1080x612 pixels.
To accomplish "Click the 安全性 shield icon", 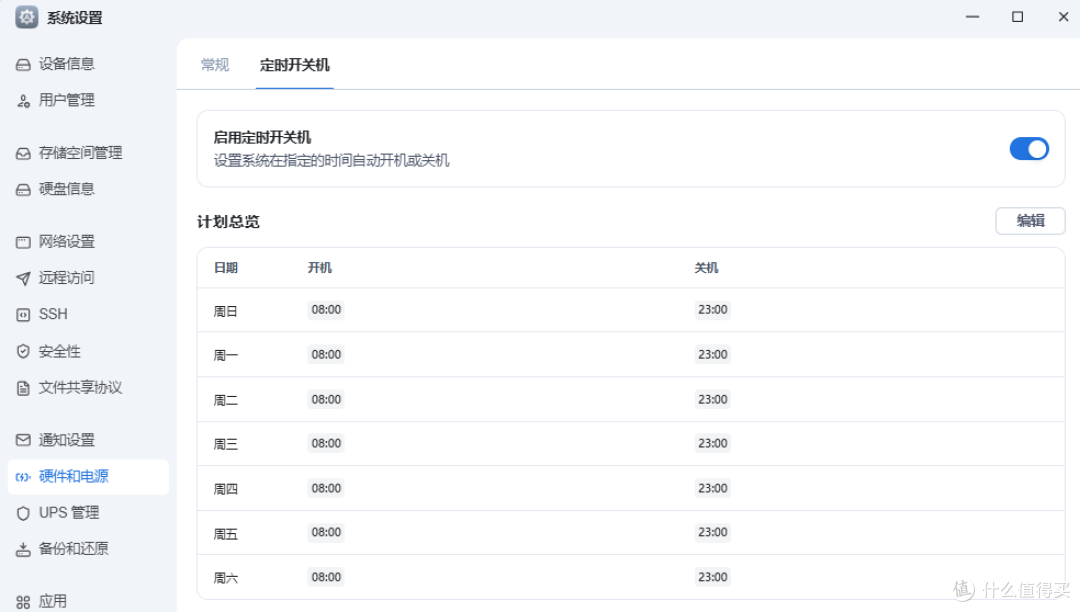I will coord(23,352).
